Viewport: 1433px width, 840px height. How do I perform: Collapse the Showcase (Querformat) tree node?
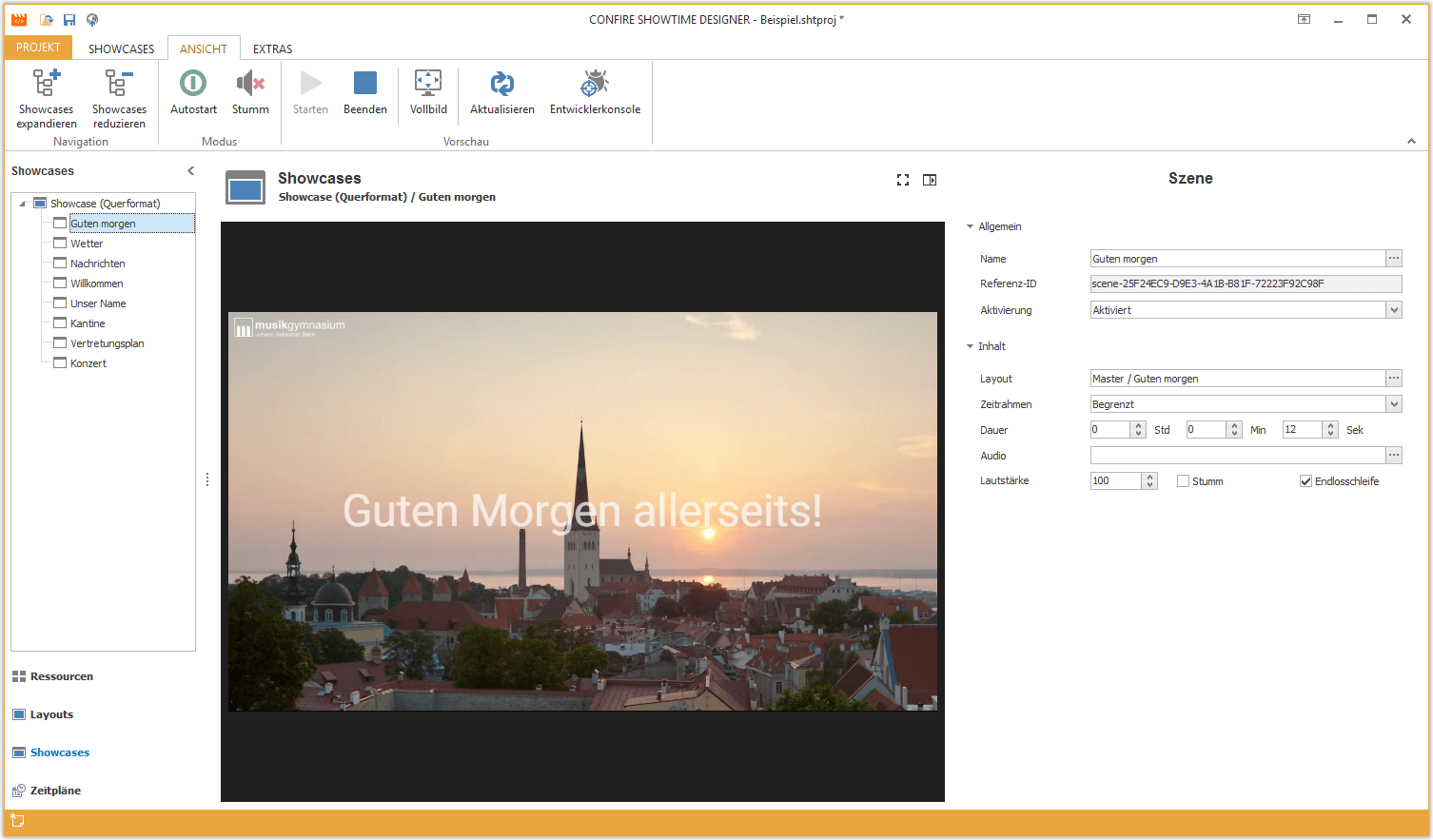tap(23, 204)
